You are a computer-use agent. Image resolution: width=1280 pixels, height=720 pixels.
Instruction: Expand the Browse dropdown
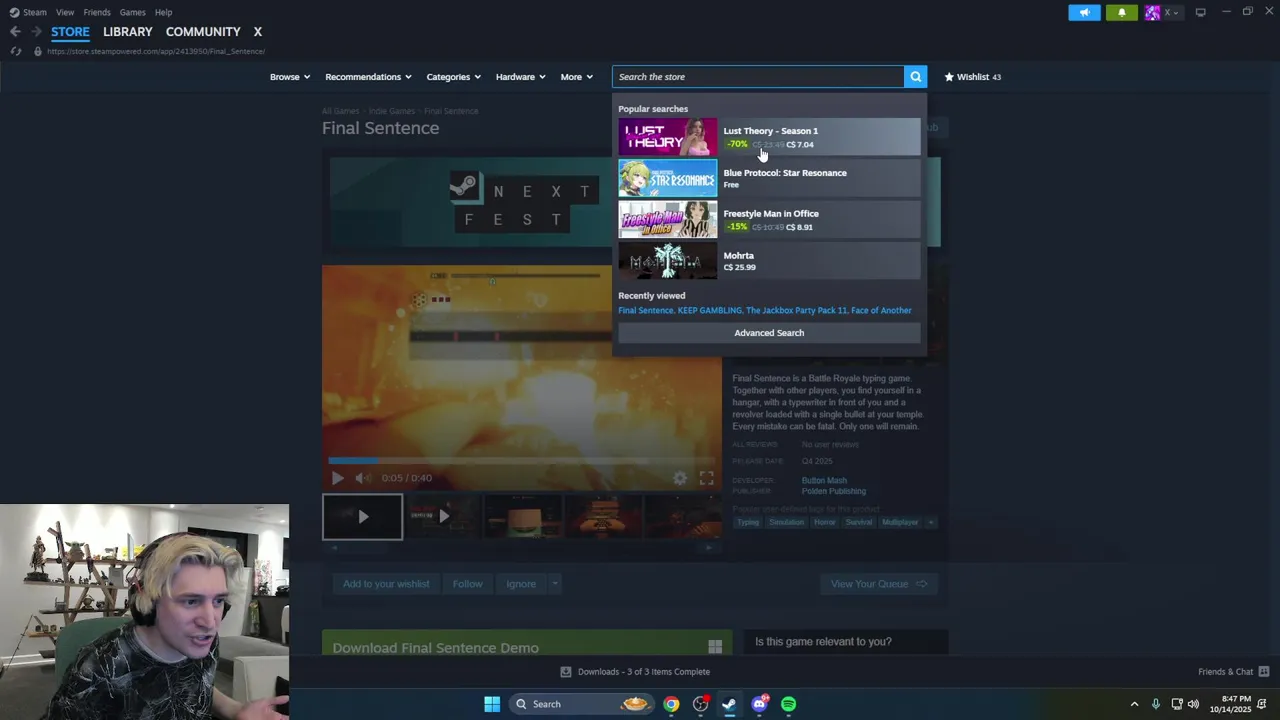pyautogui.click(x=290, y=77)
